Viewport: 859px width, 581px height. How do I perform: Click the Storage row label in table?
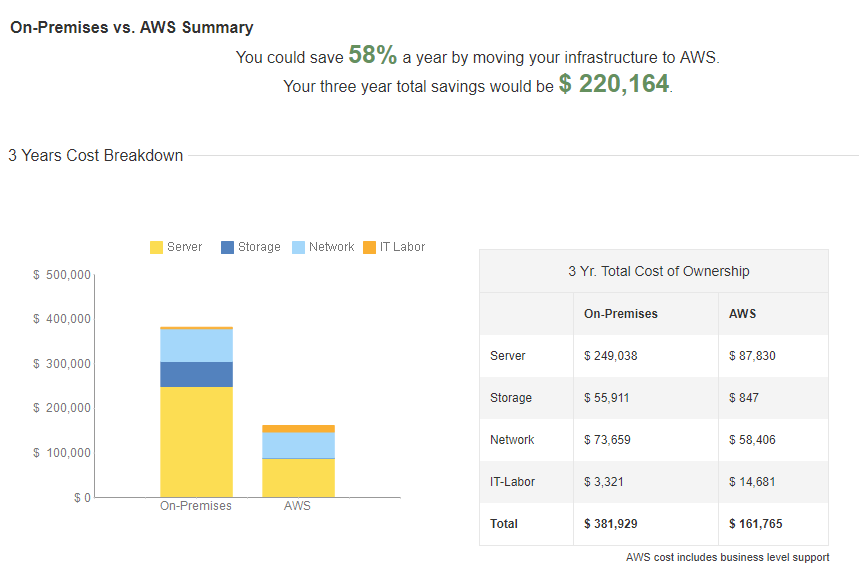pos(511,398)
